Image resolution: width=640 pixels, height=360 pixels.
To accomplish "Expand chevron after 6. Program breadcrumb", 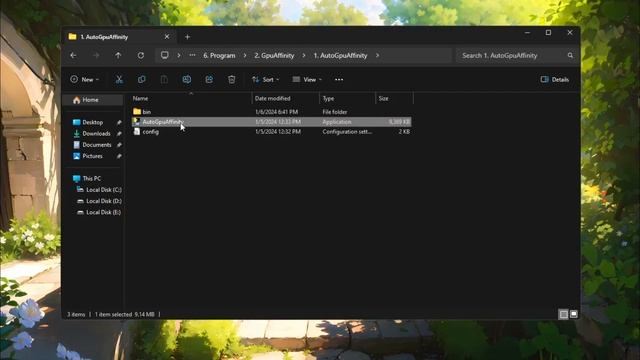I will [245, 56].
